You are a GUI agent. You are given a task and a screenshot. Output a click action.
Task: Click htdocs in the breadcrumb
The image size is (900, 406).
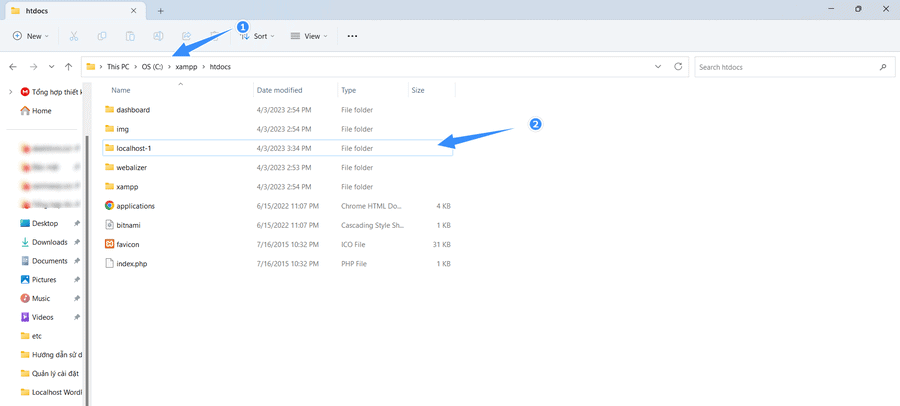pyautogui.click(x=220, y=67)
